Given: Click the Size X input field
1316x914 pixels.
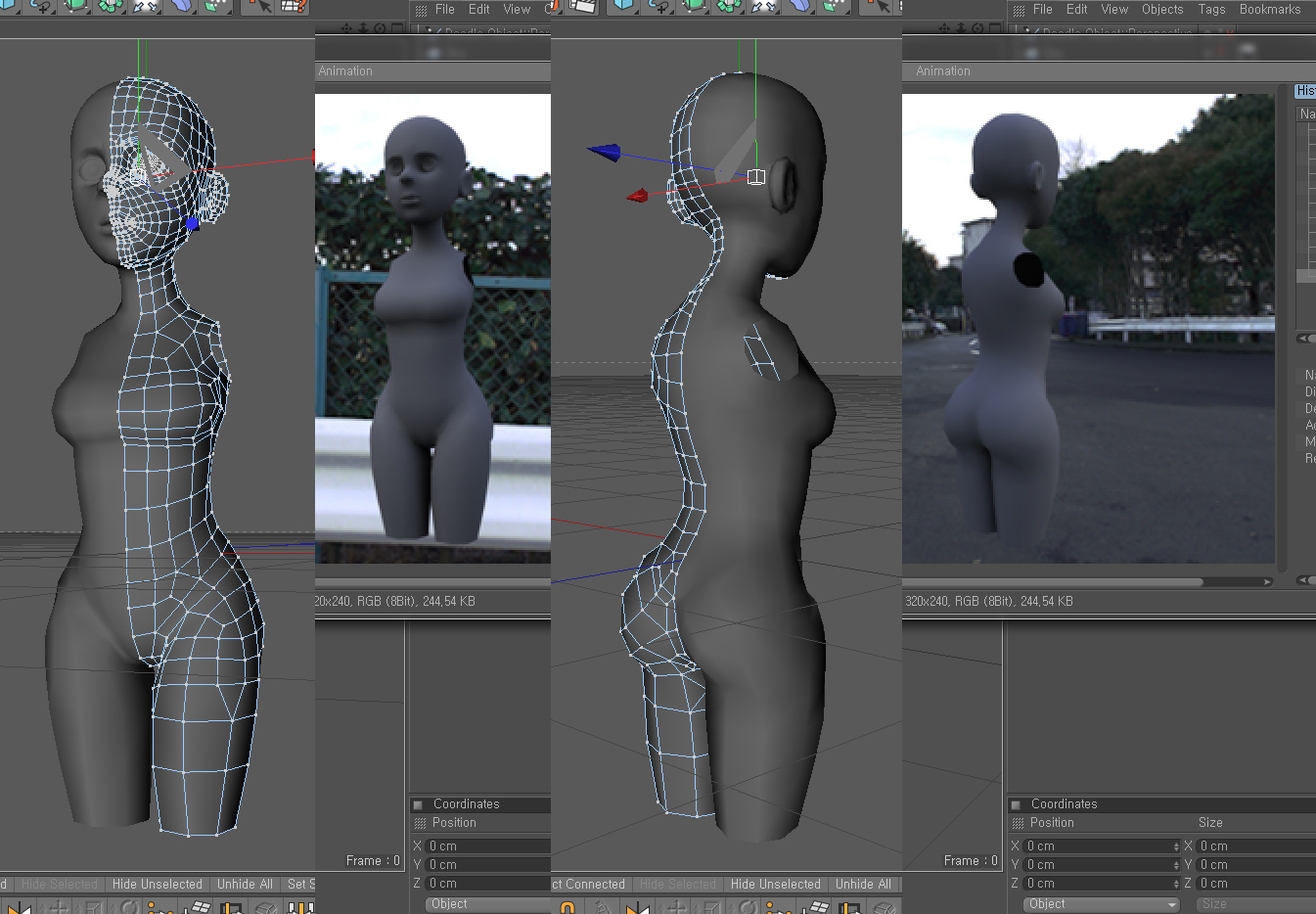Looking at the screenshot, I should pos(1255,846).
